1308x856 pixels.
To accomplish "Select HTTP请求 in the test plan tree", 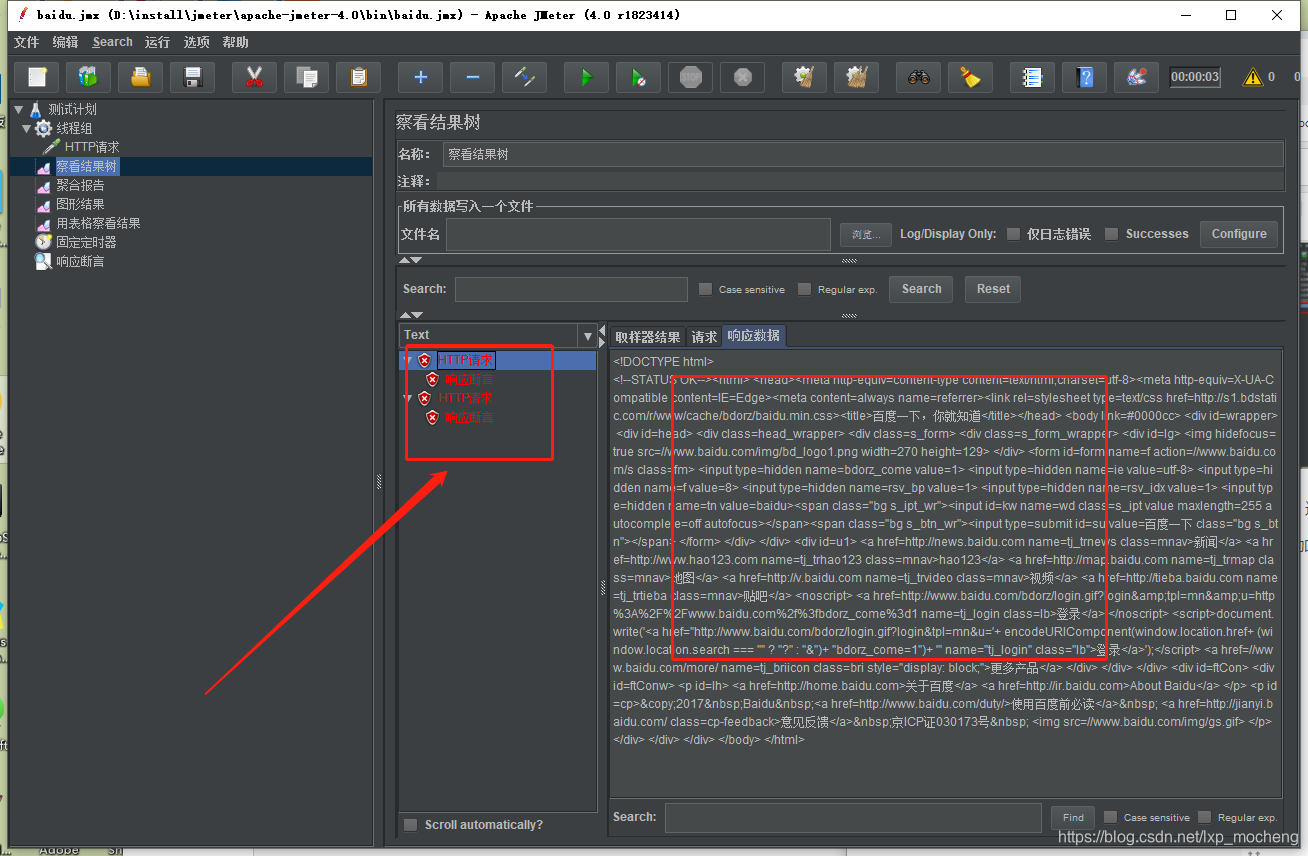I will (91, 147).
